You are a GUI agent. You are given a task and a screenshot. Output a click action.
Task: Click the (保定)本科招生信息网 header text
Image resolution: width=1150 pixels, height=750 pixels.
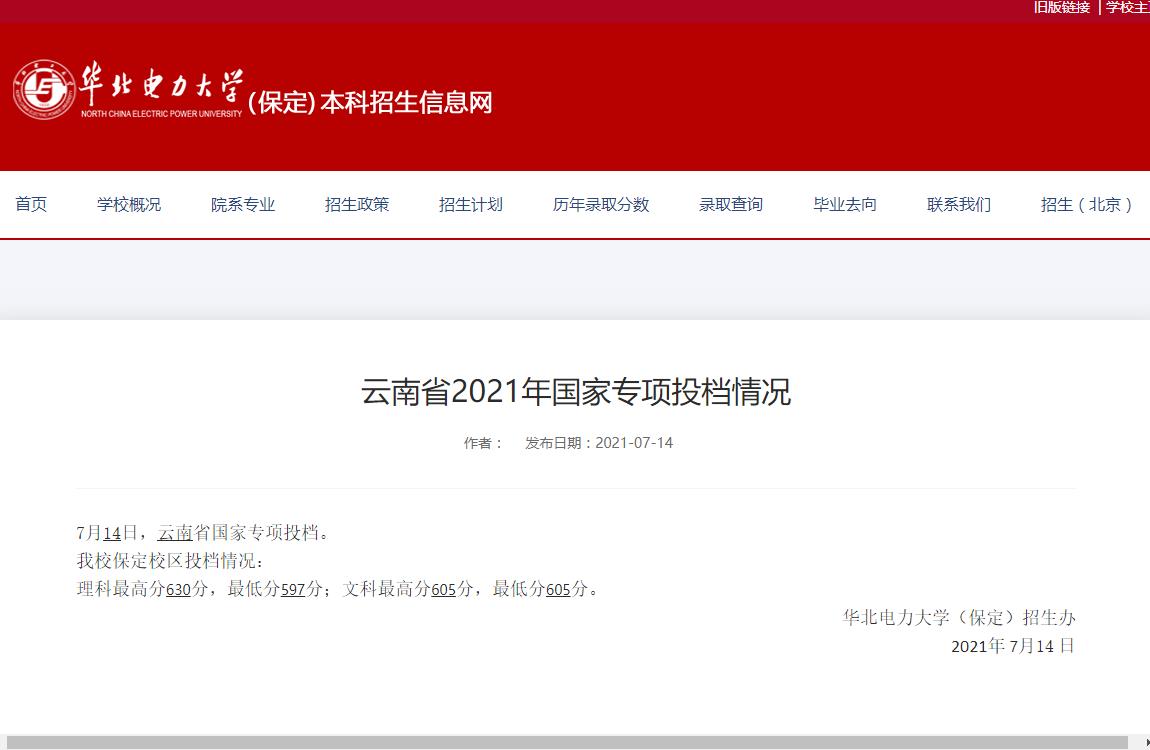click(x=370, y=103)
